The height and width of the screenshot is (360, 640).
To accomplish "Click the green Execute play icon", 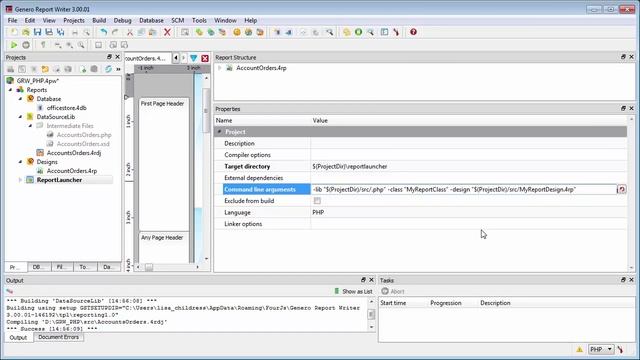I will pyautogui.click(x=14, y=45).
